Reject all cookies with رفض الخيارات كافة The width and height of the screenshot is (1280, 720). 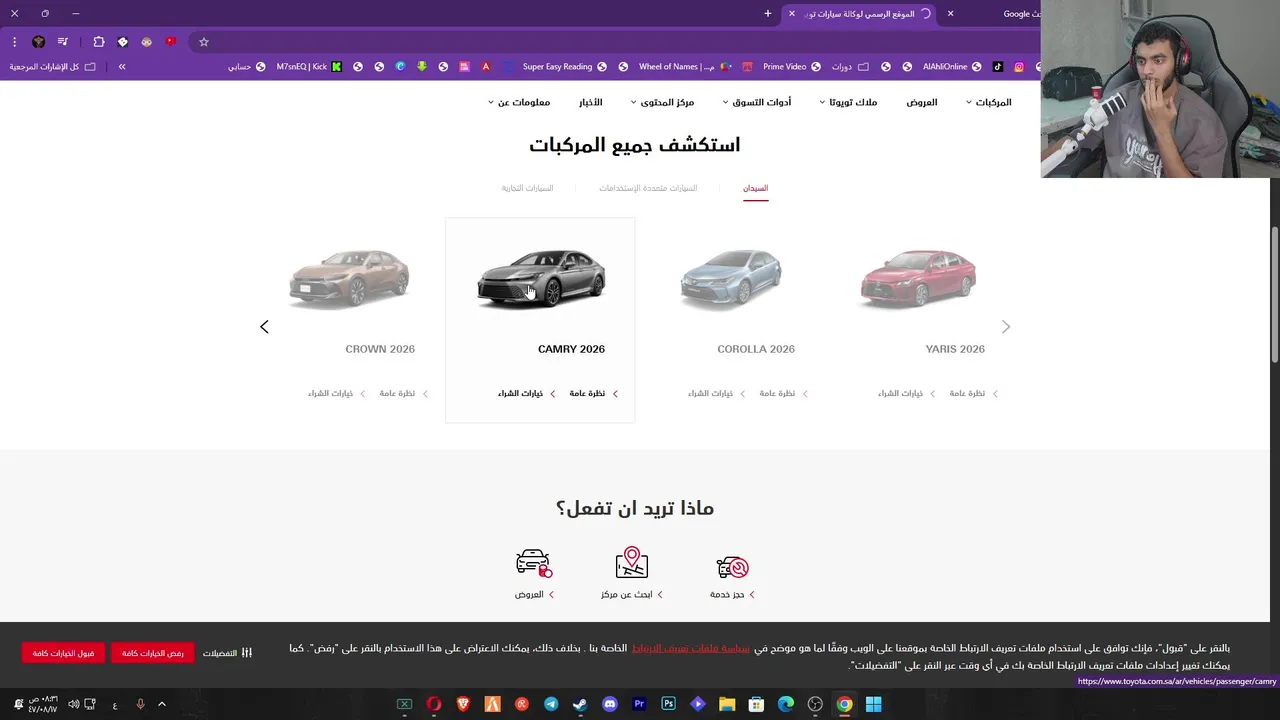pos(153,653)
